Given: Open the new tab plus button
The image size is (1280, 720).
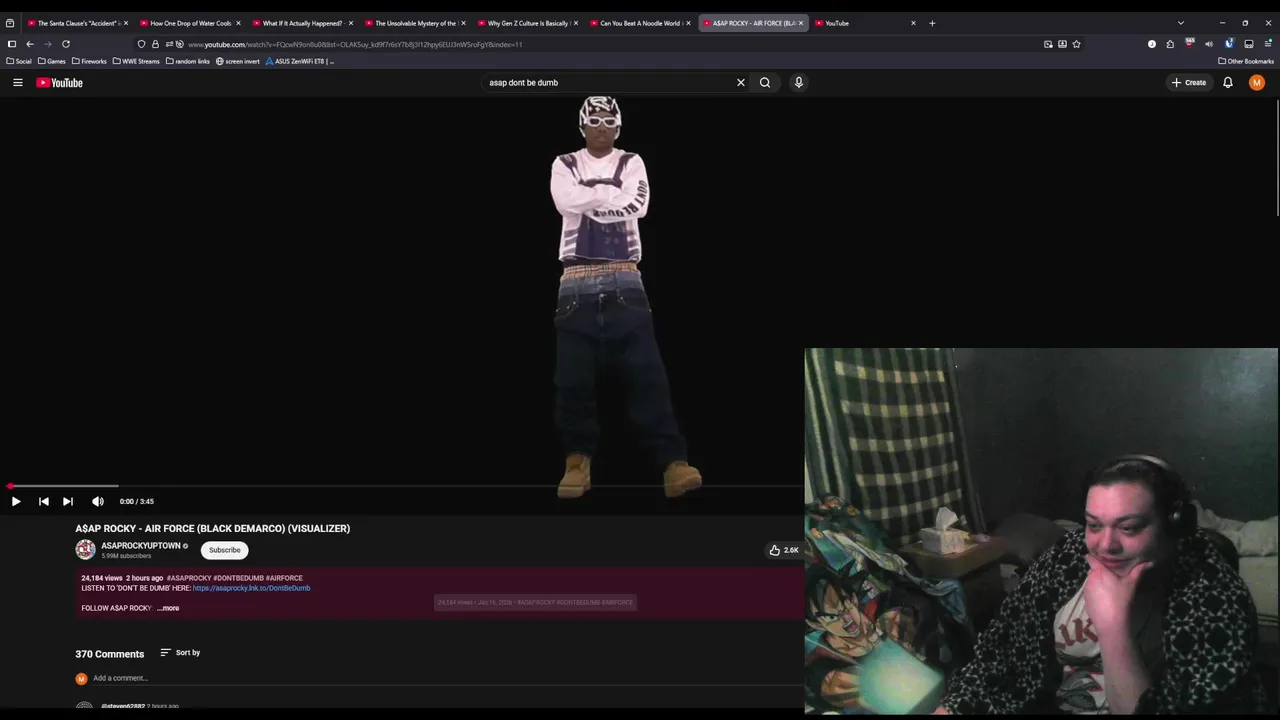Looking at the screenshot, I should 932,23.
